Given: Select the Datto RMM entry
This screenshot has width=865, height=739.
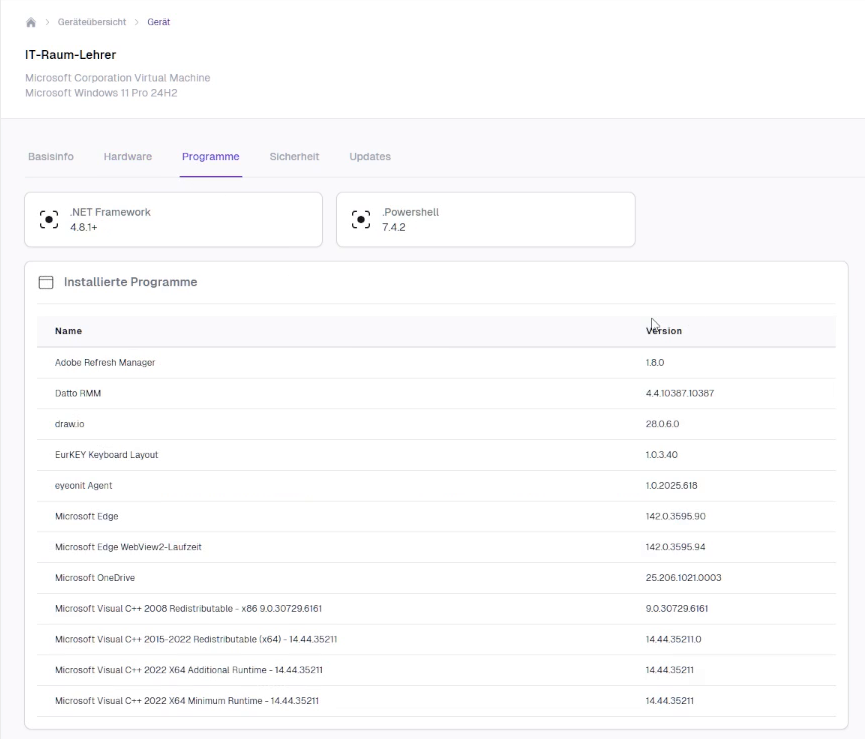Looking at the screenshot, I should pos(78,394).
